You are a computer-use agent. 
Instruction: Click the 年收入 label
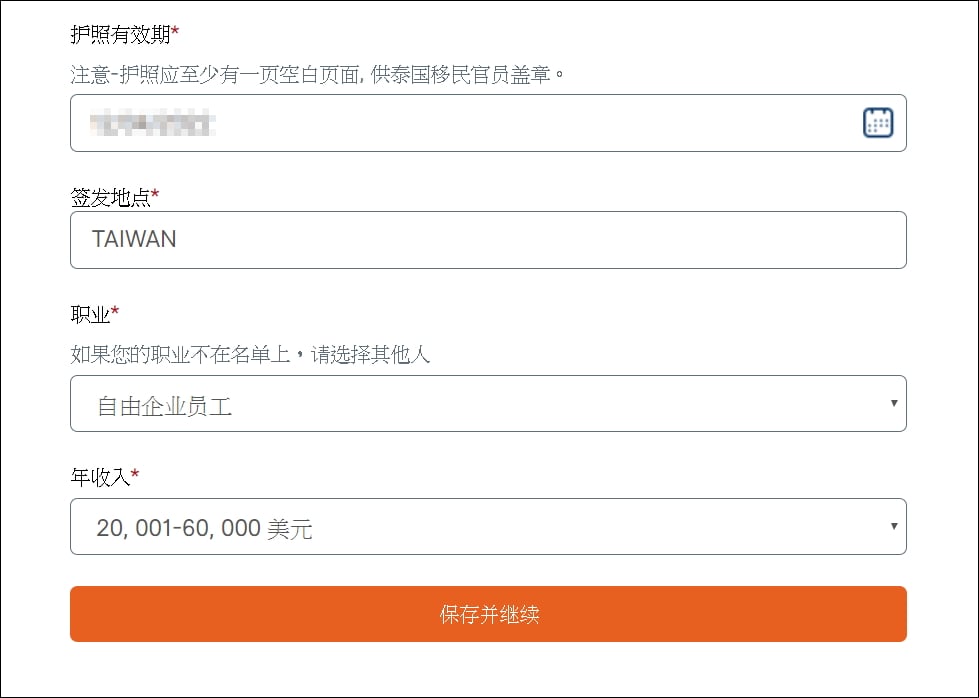(x=100, y=477)
